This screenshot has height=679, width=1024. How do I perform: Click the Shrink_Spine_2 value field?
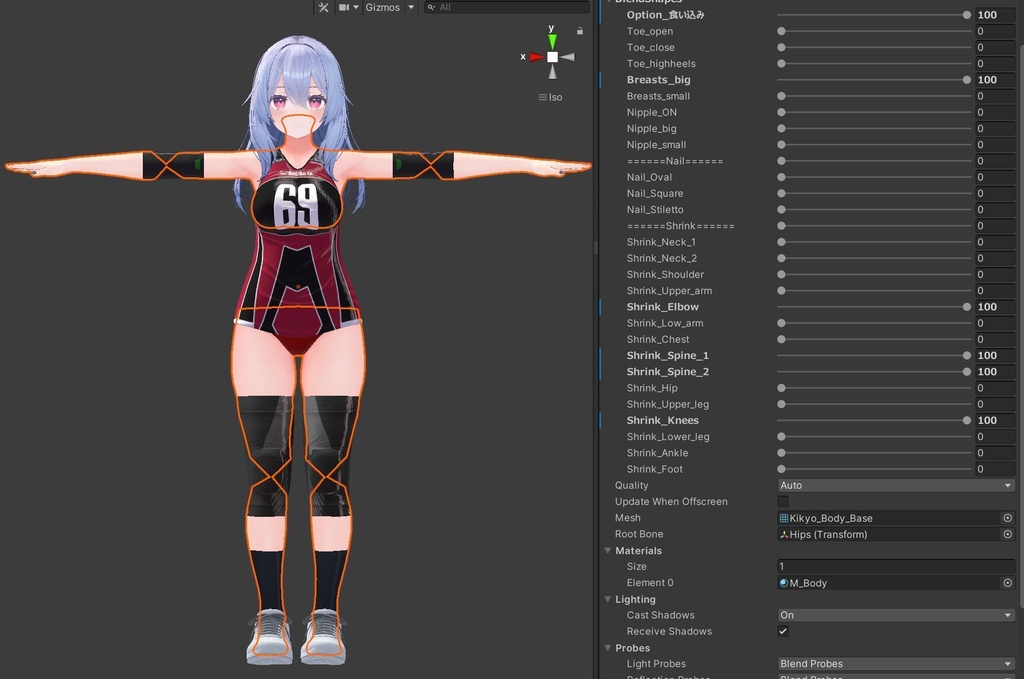(x=995, y=371)
